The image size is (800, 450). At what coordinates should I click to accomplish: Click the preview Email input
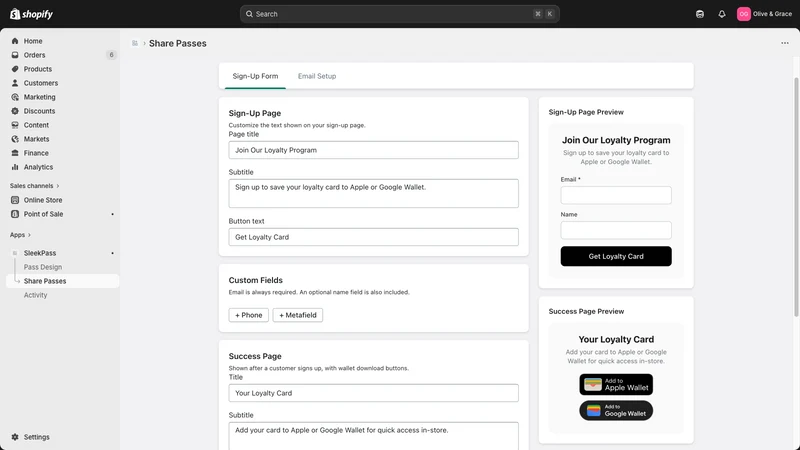point(616,195)
